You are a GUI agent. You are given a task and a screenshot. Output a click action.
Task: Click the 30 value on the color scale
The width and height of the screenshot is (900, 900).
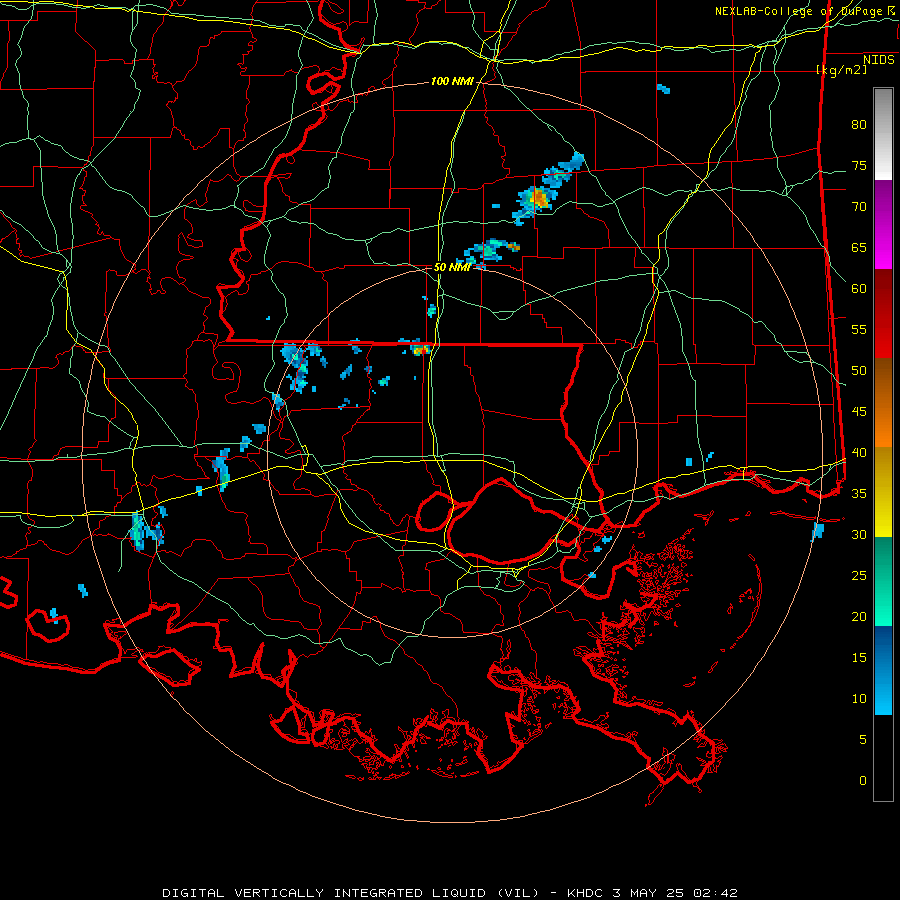[x=859, y=535]
